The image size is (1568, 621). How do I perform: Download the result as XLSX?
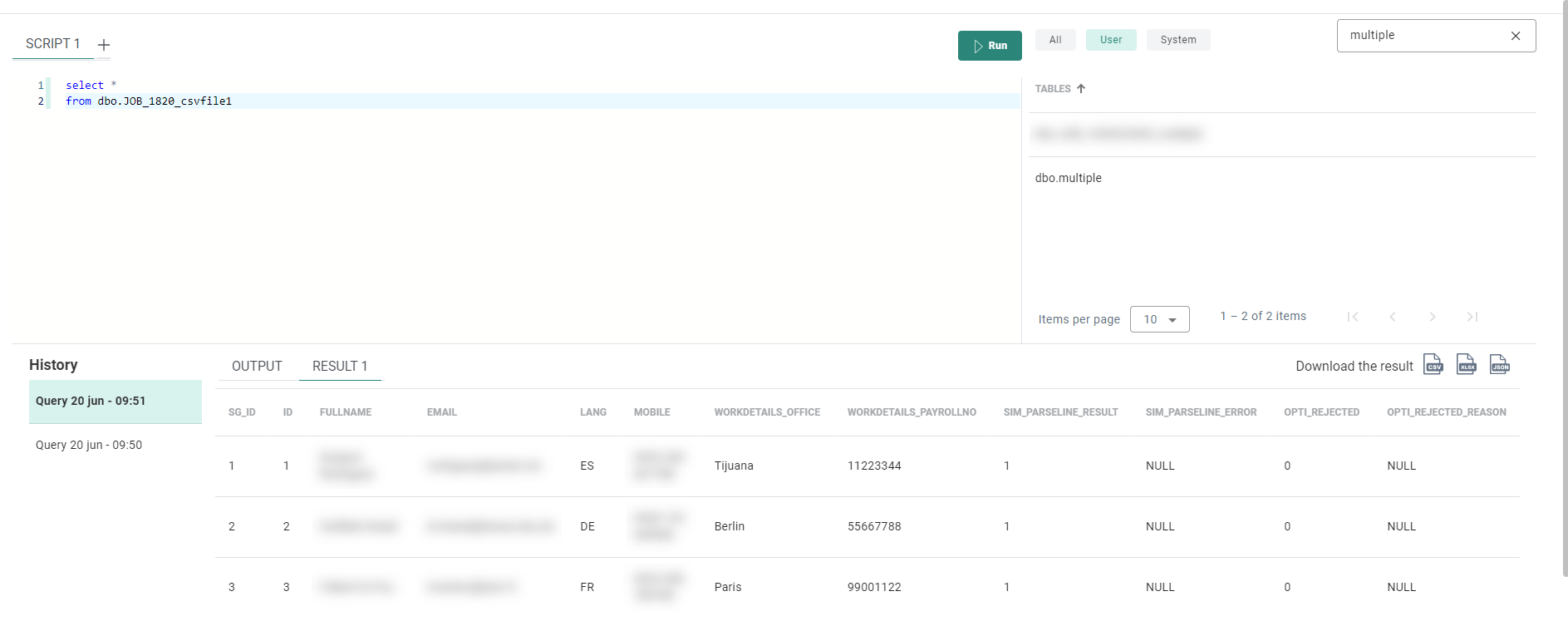(x=1466, y=365)
